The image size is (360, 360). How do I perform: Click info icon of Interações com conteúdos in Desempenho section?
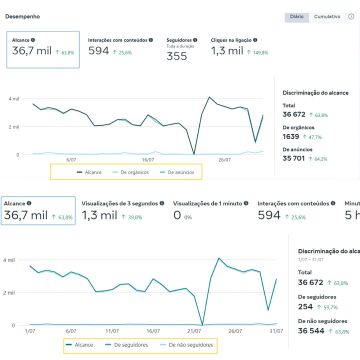coord(151,40)
